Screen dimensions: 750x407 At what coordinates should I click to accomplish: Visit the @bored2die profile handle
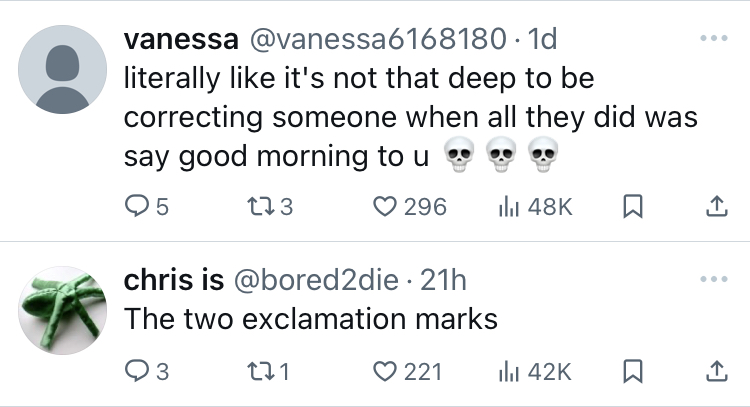316,280
